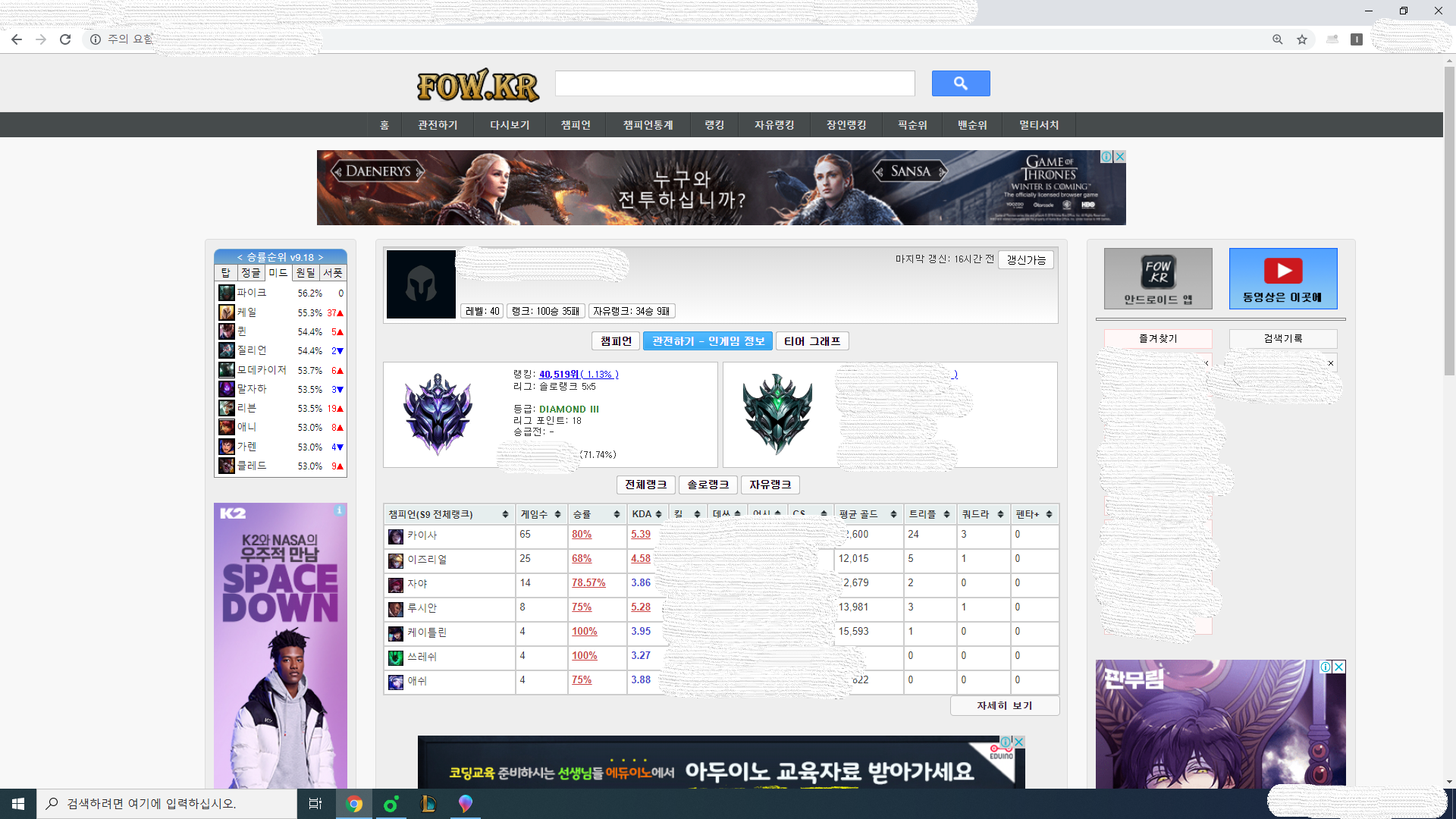The height and width of the screenshot is (819, 1456).
Task: Sort table by 승률 column
Action: coord(597,514)
